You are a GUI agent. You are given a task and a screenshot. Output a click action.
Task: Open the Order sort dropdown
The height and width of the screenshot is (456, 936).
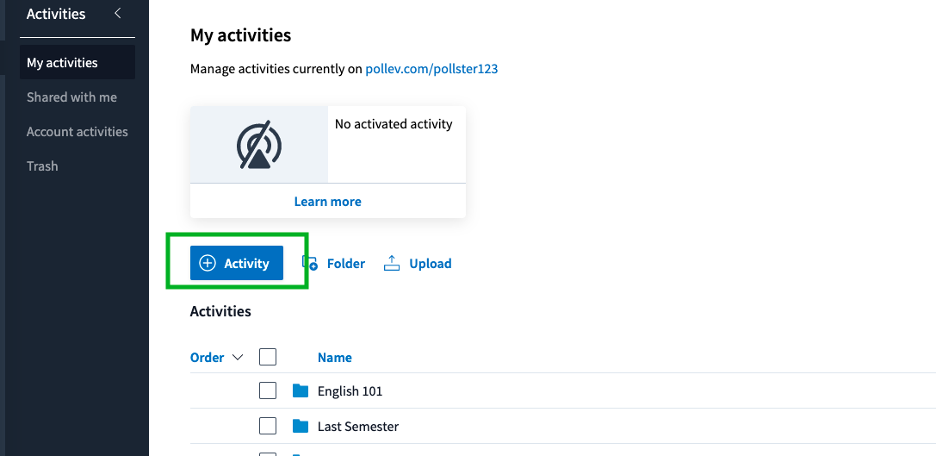pos(217,358)
